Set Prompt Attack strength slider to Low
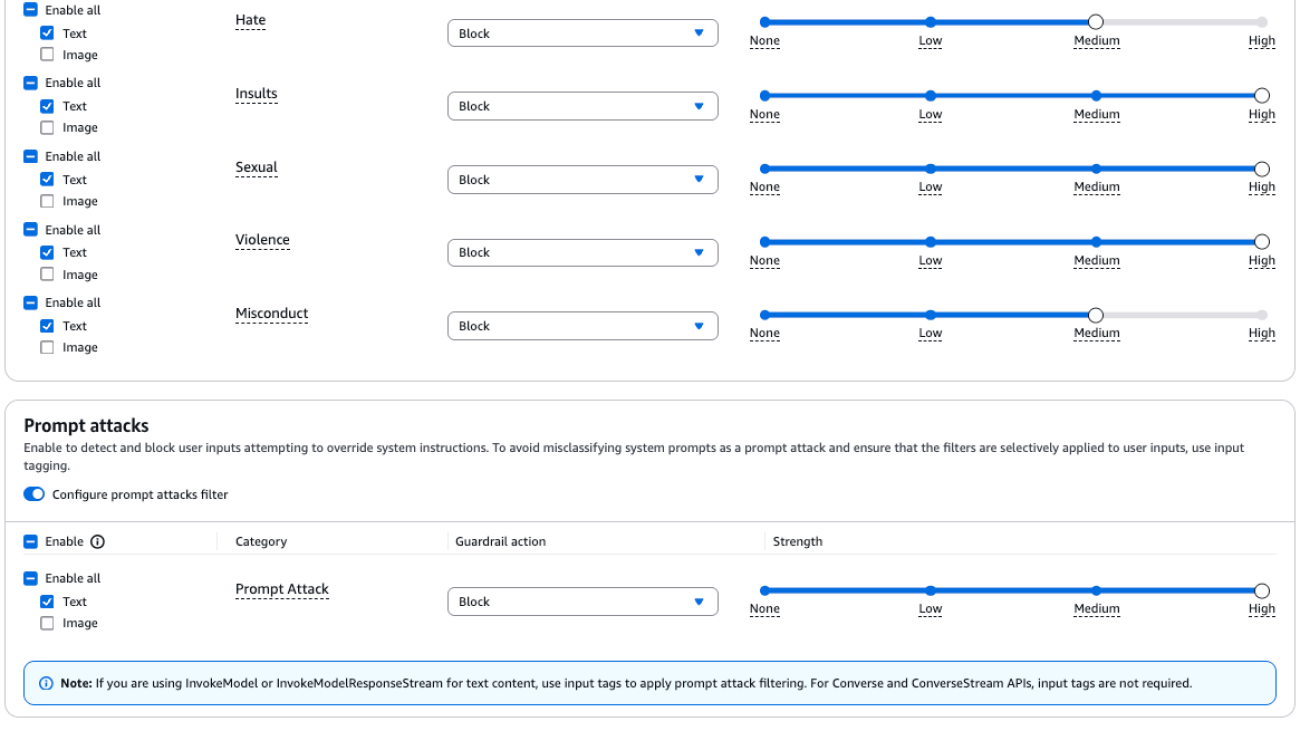Viewport: 1300px width, 731px height. (930, 591)
